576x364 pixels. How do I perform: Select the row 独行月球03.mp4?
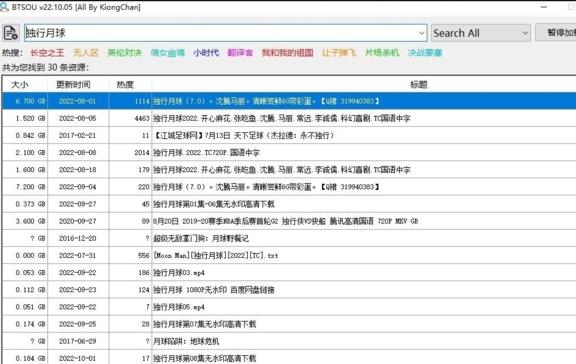point(289,273)
